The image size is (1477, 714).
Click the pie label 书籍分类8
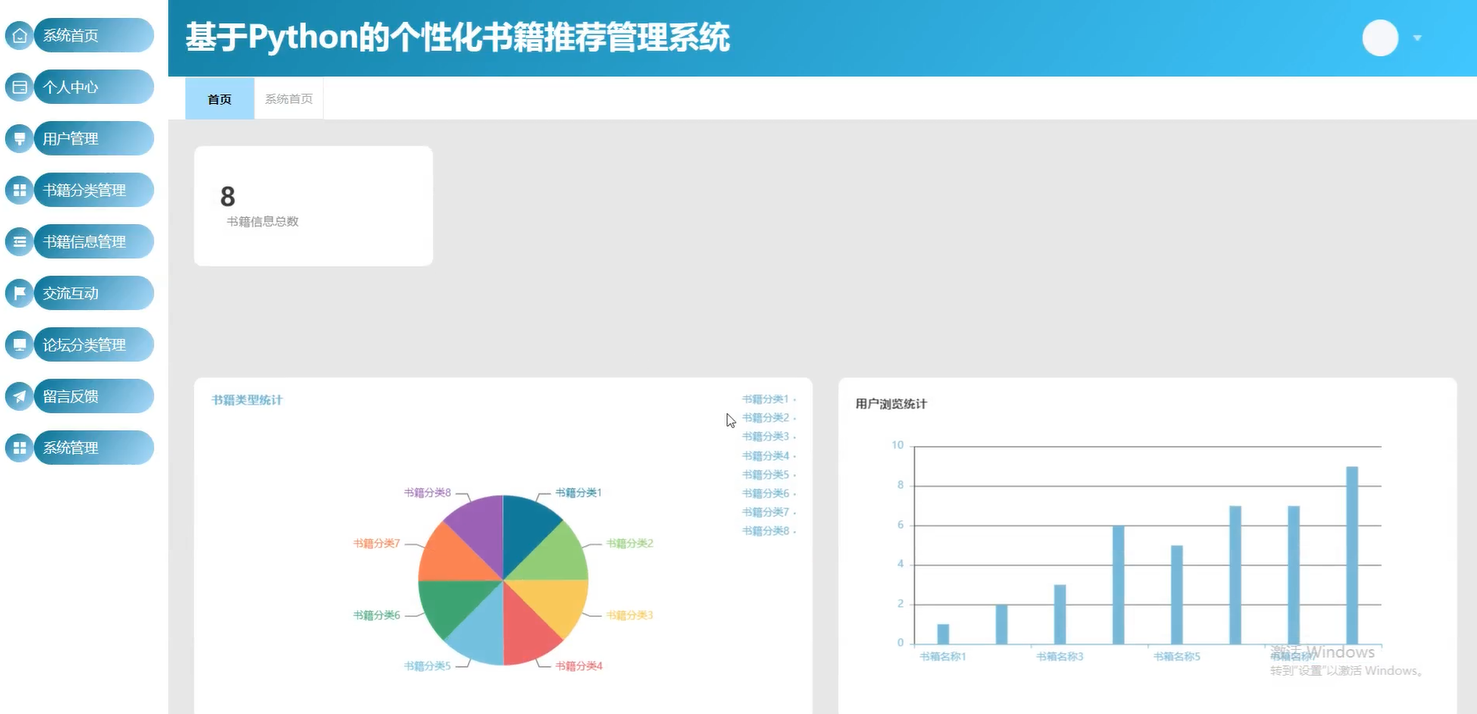(427, 493)
